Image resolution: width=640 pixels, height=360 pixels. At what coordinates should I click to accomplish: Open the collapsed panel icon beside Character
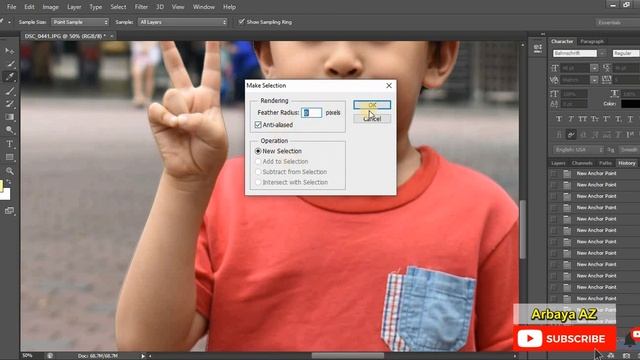pos(538,49)
